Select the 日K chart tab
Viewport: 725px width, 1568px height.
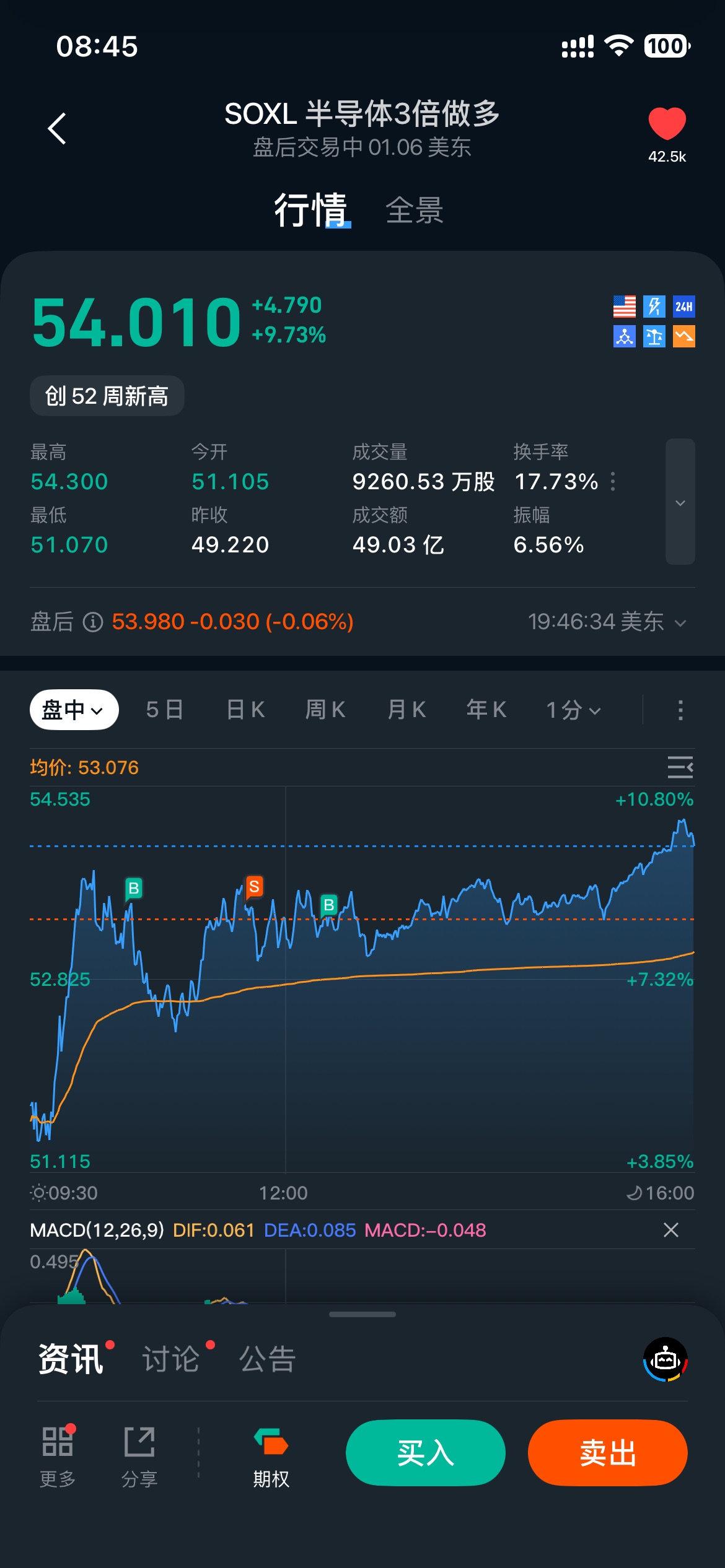(x=245, y=710)
